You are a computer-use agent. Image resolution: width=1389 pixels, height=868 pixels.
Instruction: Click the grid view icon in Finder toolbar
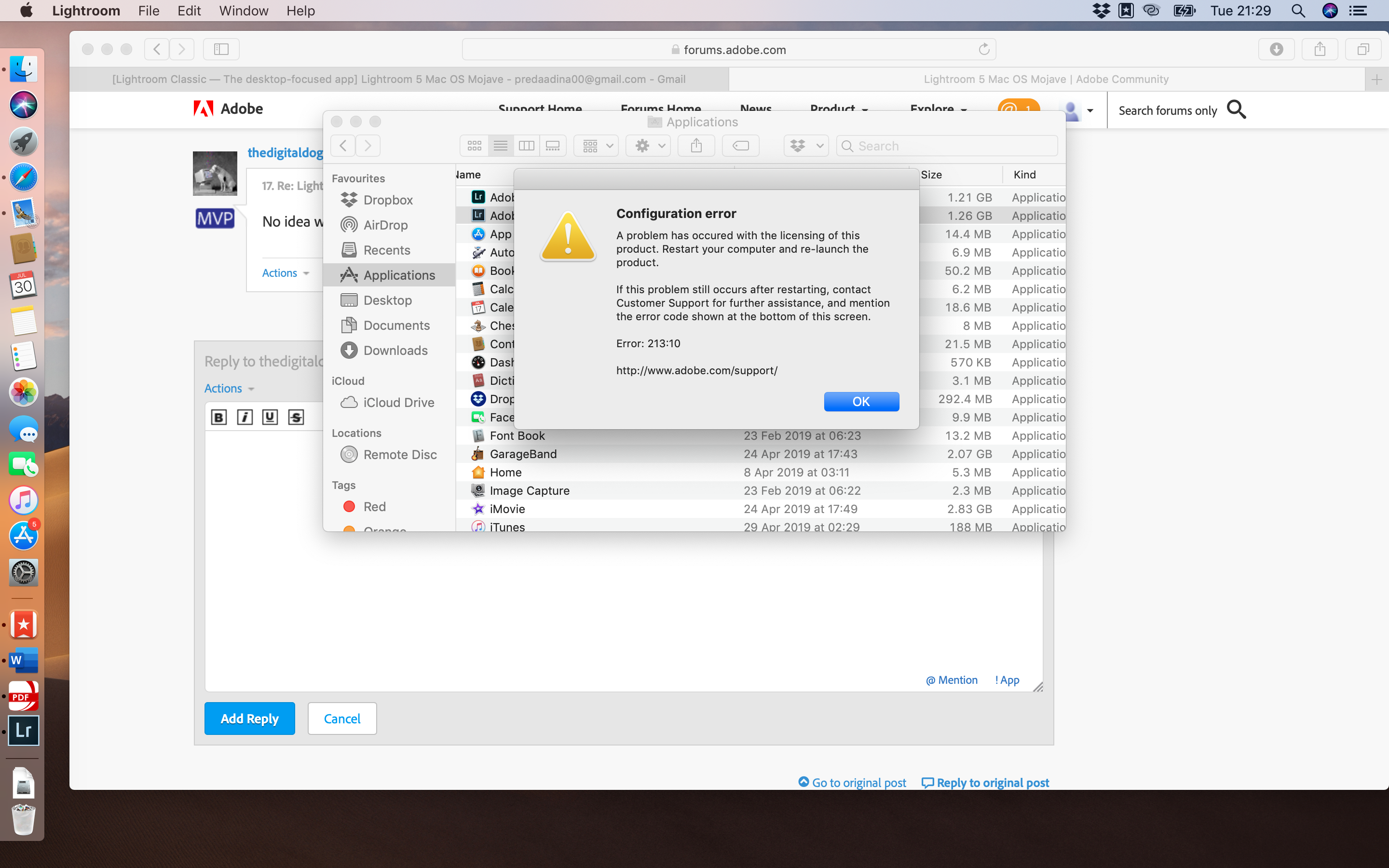[x=474, y=146]
